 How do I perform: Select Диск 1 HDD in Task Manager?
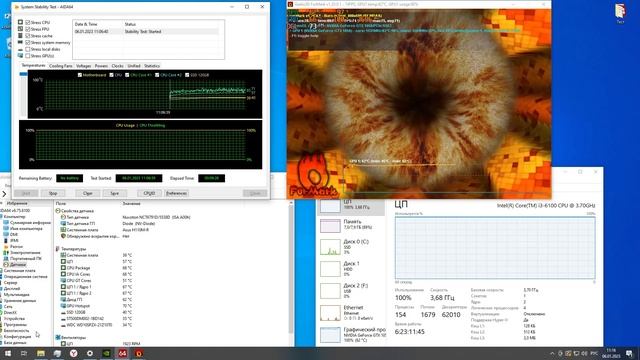coord(351,269)
